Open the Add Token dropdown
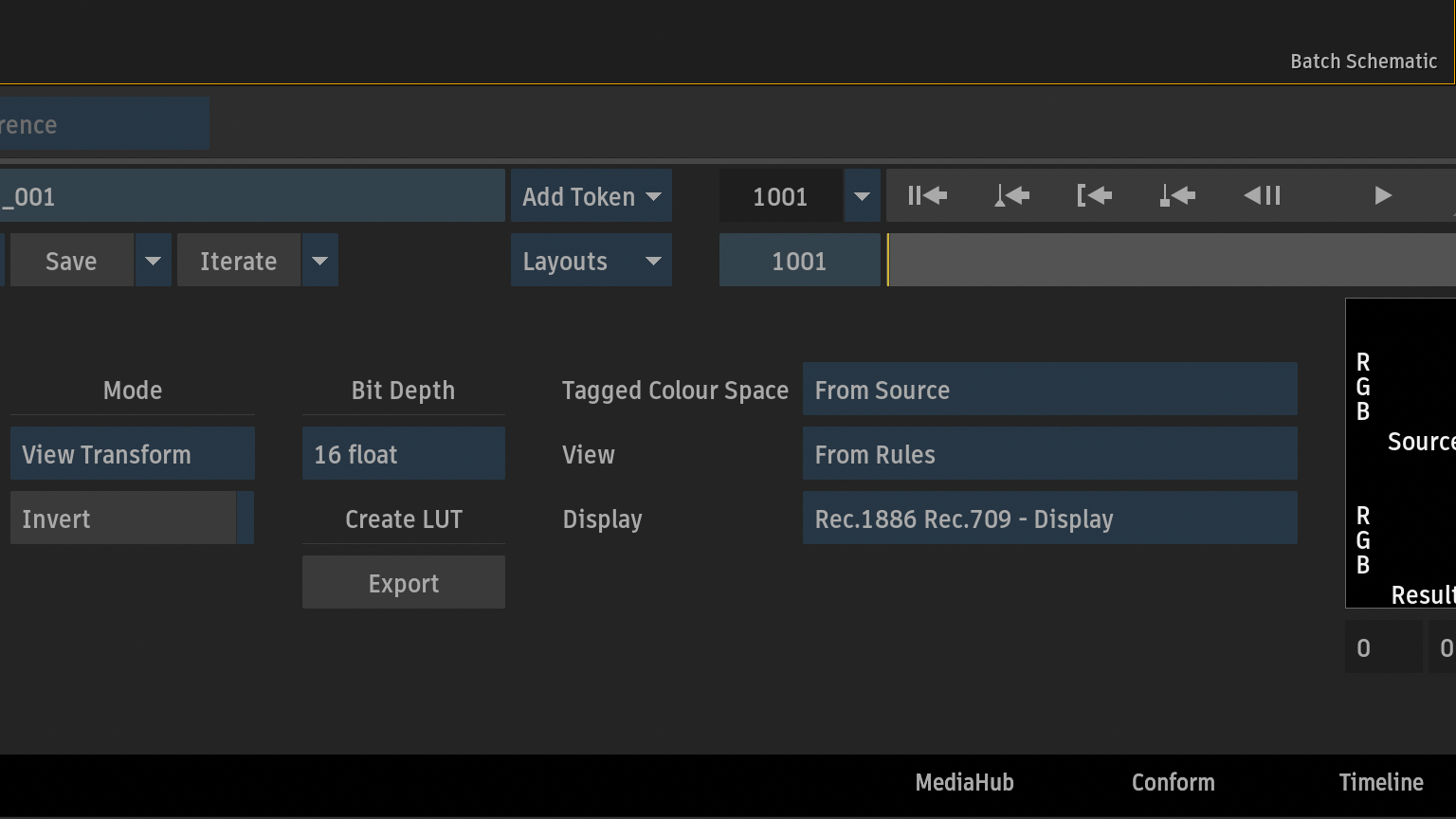1456x819 pixels. (x=591, y=196)
